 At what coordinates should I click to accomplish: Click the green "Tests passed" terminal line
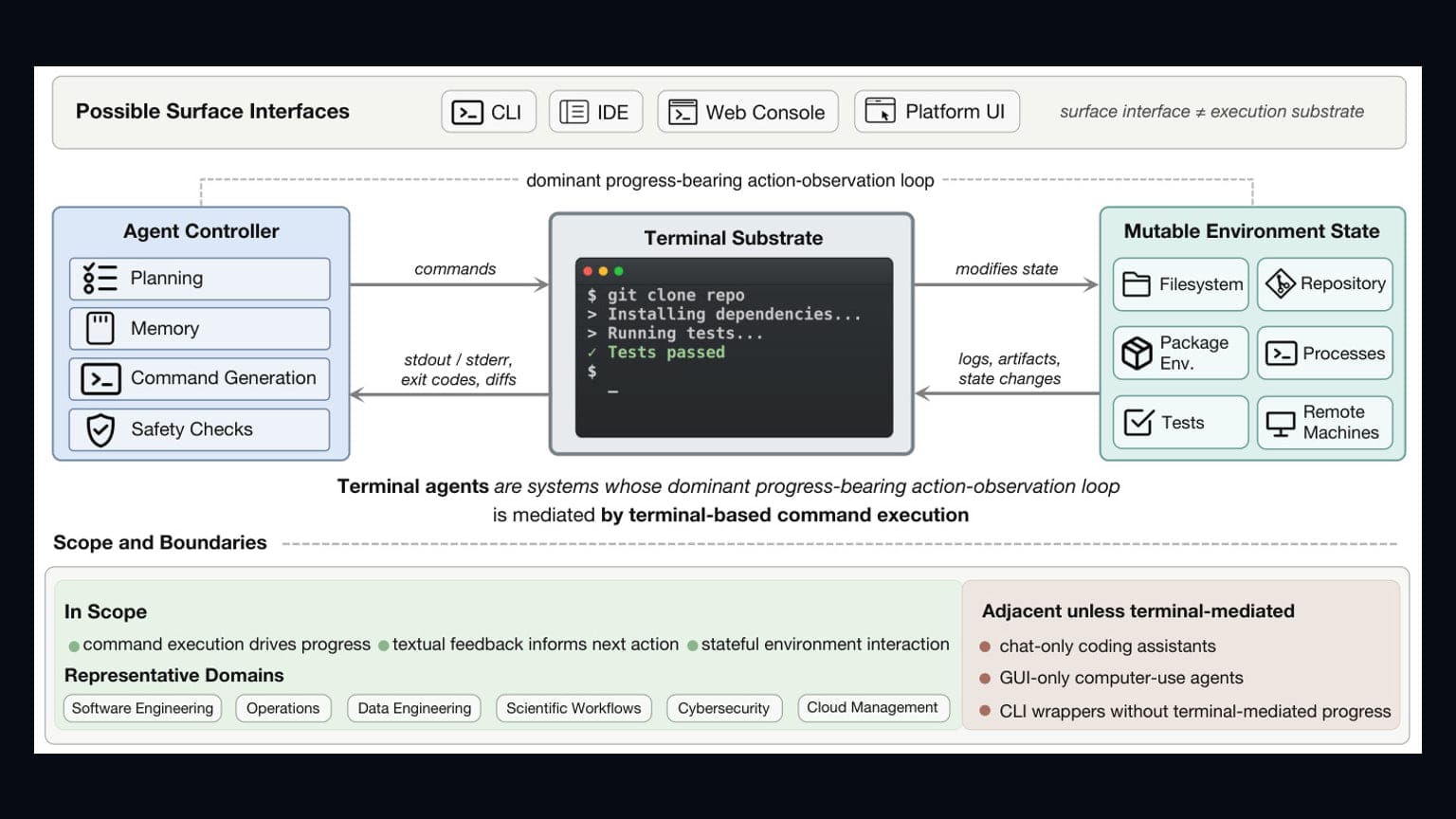click(656, 353)
